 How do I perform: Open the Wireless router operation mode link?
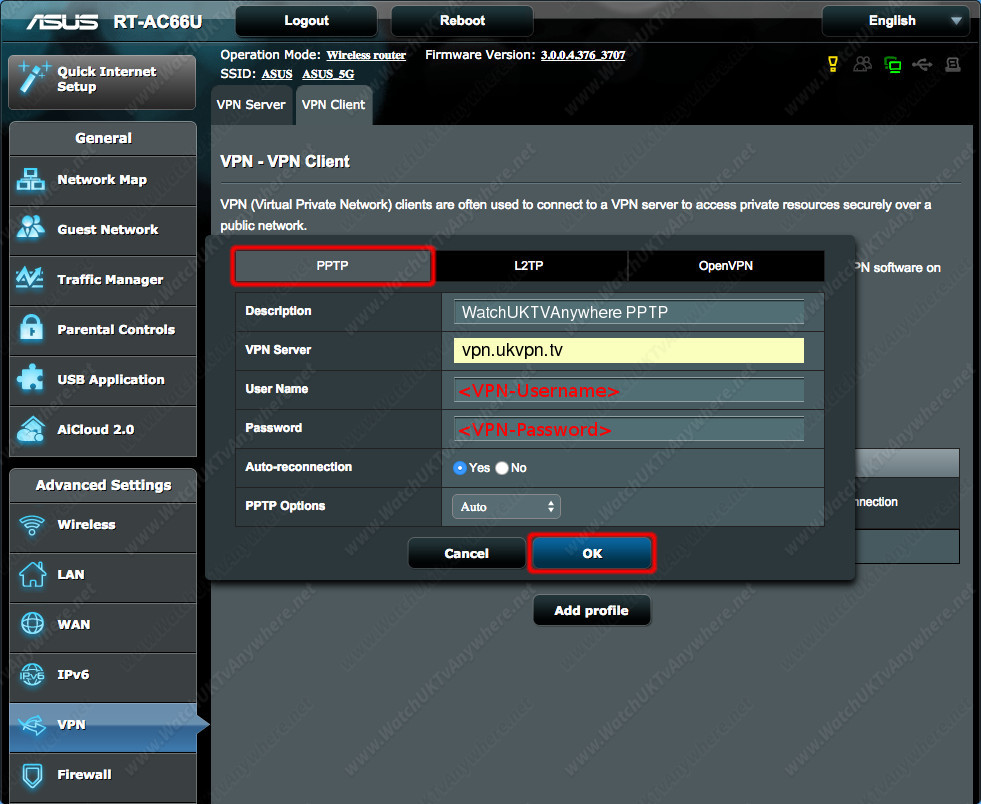click(x=366, y=55)
